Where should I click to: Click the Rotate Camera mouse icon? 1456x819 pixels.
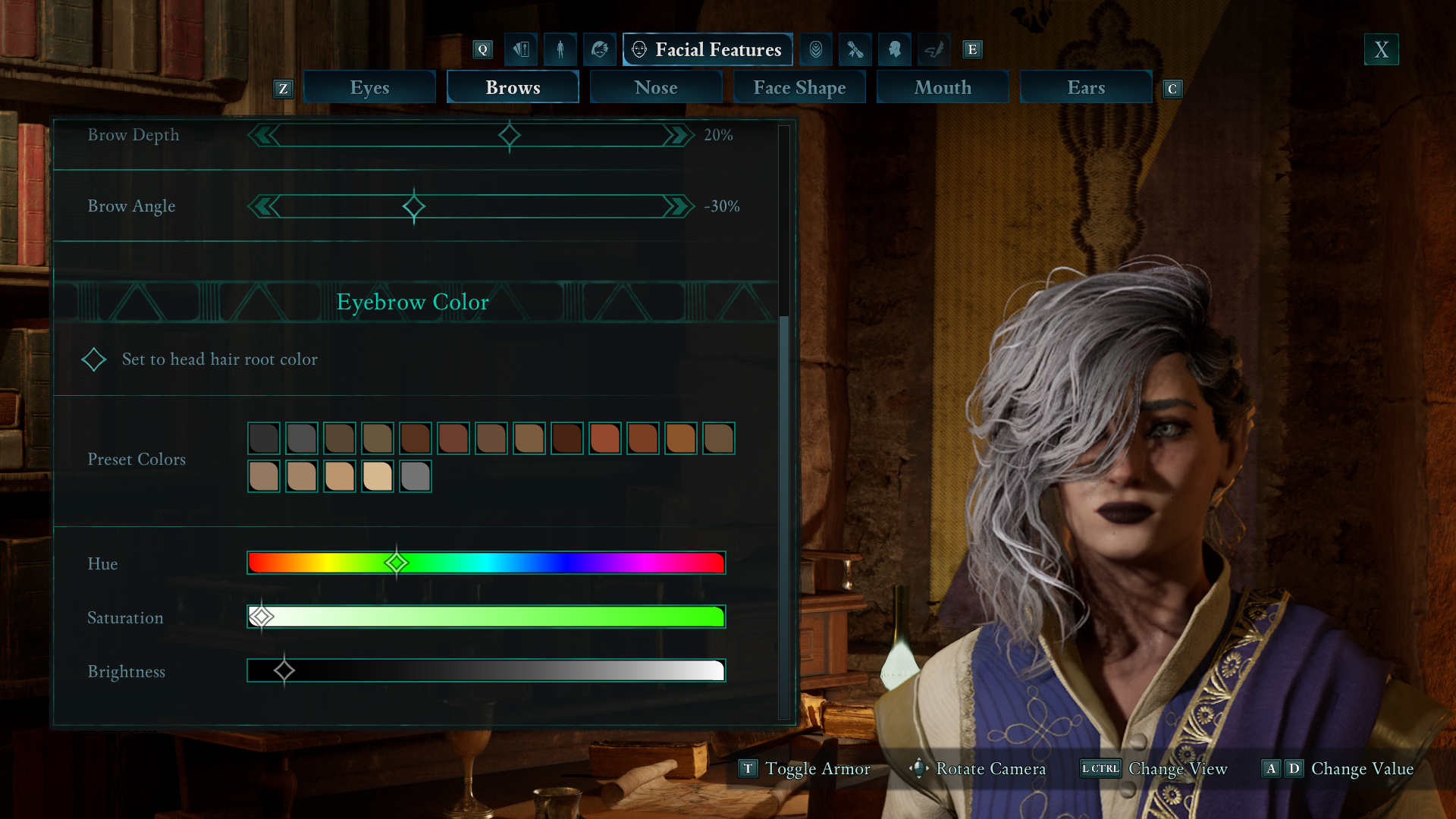pyautogui.click(x=918, y=768)
